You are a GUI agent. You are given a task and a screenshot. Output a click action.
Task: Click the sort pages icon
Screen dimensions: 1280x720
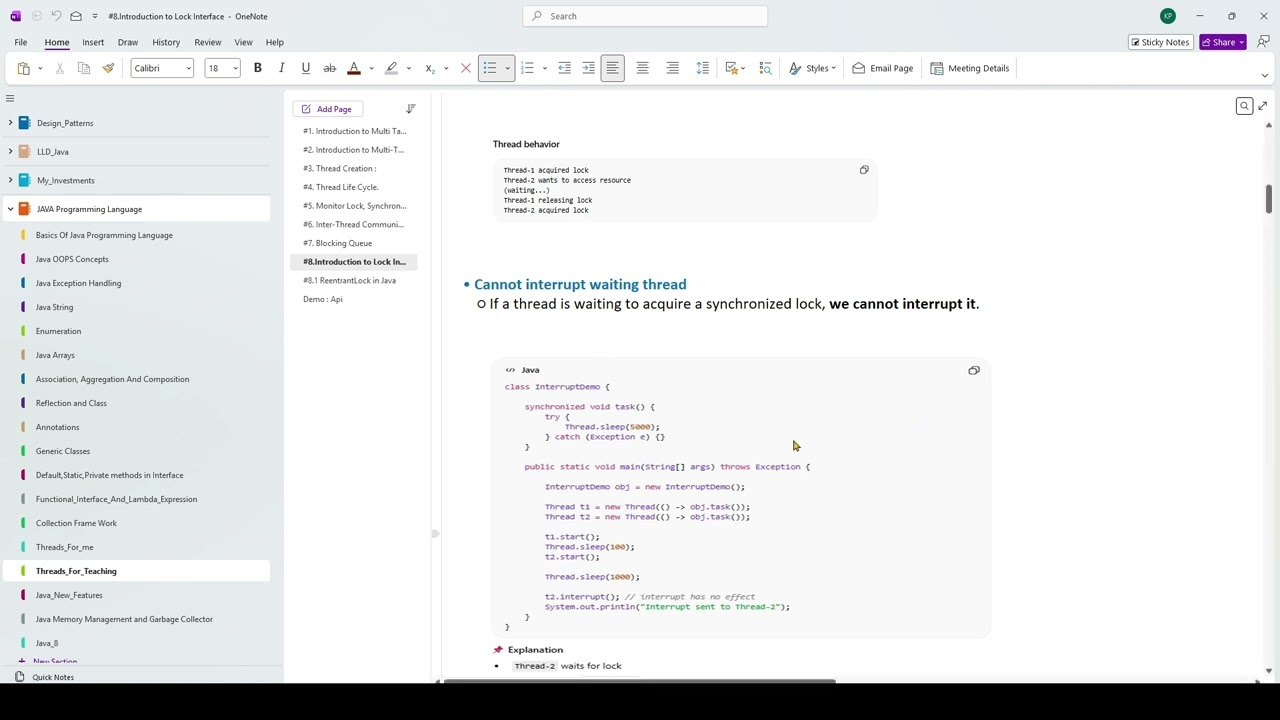click(410, 109)
